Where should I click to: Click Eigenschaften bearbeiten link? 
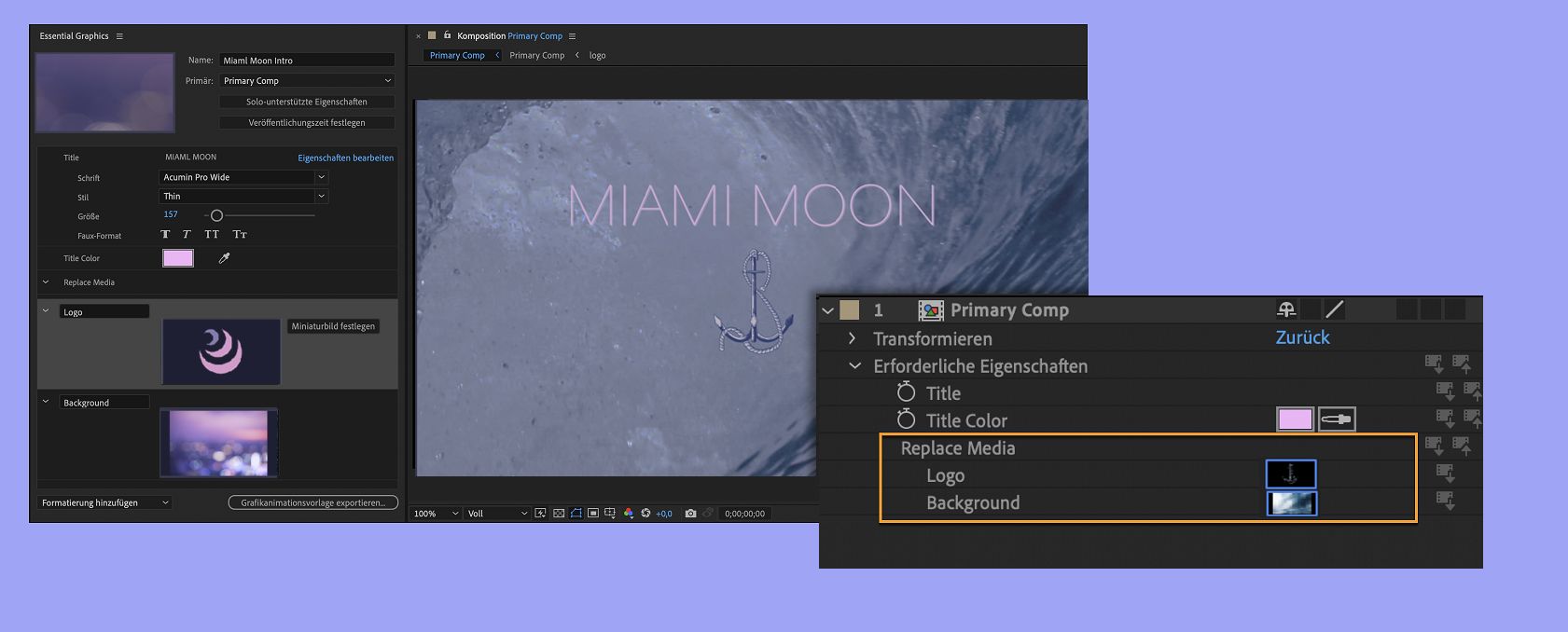coord(345,158)
